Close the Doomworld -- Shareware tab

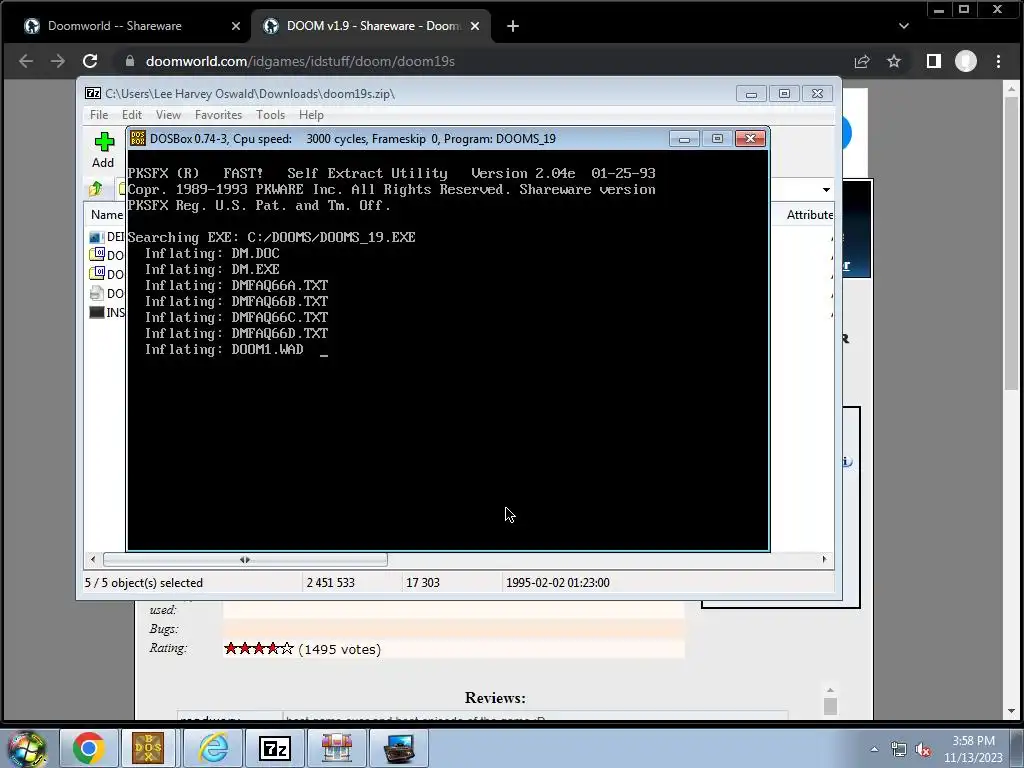236,25
